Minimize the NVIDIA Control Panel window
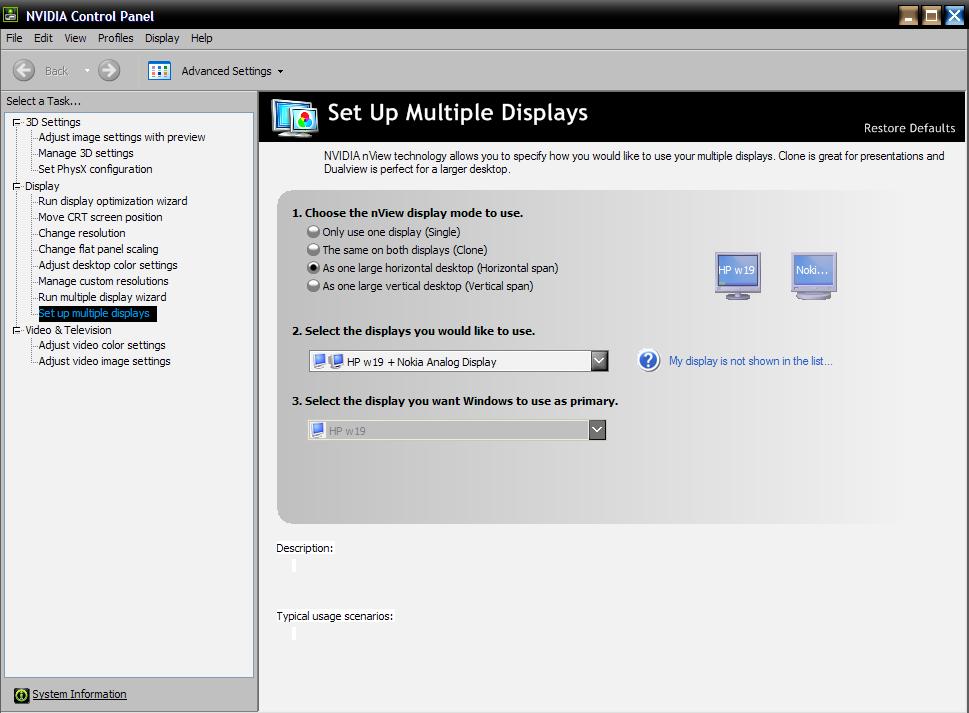The image size is (969, 713). click(908, 15)
